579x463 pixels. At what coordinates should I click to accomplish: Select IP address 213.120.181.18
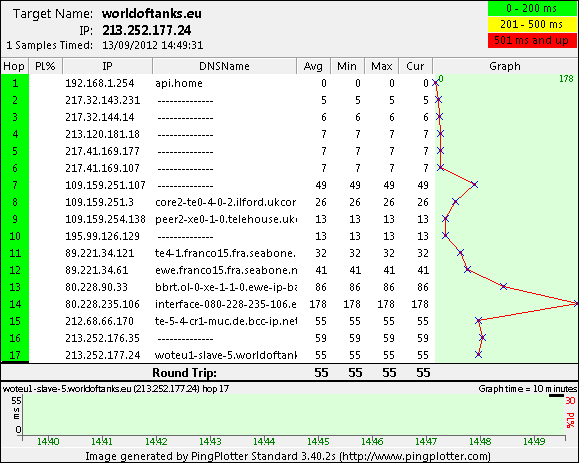click(102, 134)
